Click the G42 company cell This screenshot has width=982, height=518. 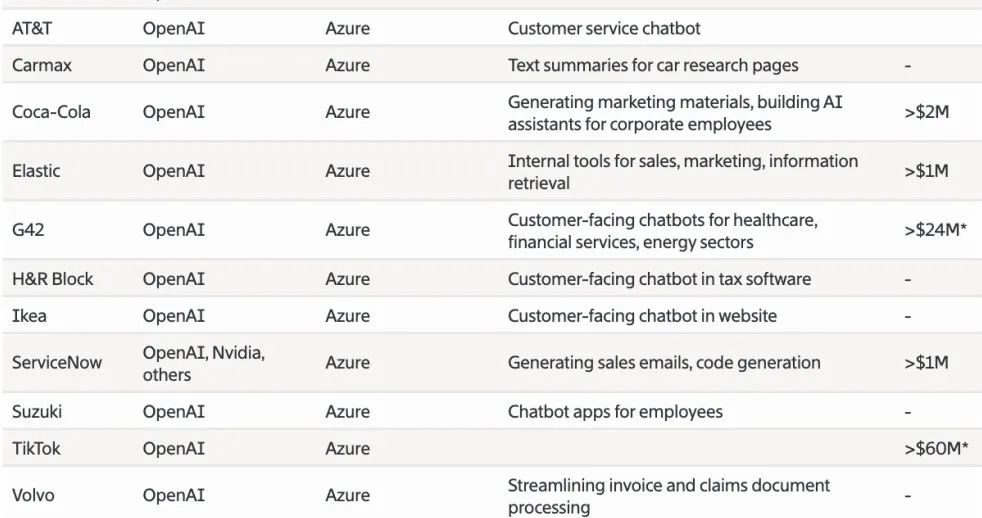coord(28,230)
